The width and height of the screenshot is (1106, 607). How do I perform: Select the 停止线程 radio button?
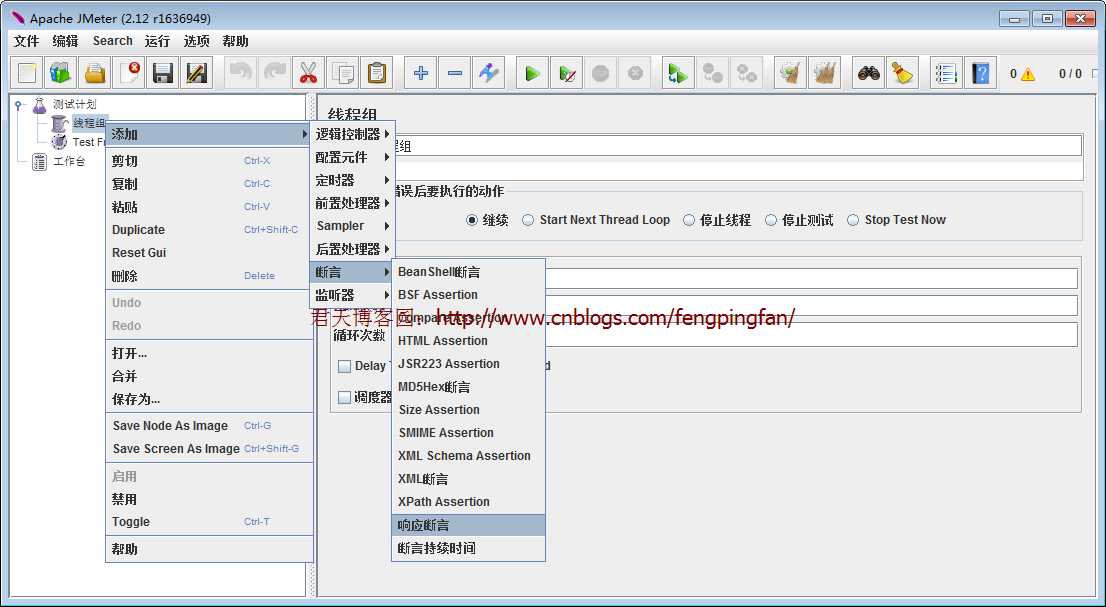pos(689,220)
